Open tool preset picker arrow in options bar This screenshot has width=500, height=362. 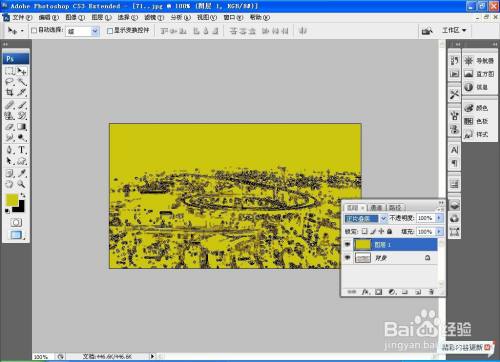[x=22, y=31]
